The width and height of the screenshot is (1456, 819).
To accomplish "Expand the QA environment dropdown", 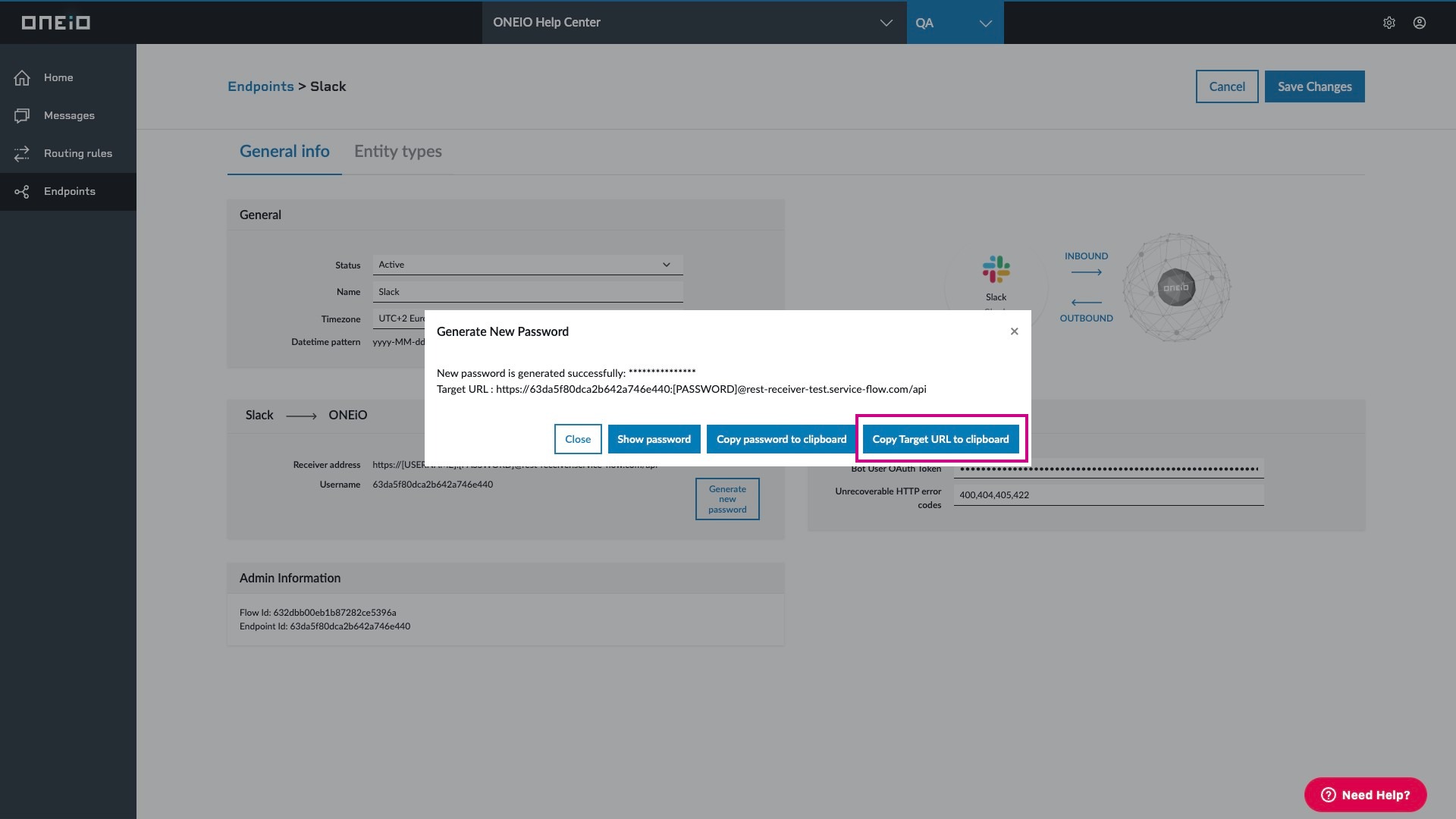I will 955,23.
